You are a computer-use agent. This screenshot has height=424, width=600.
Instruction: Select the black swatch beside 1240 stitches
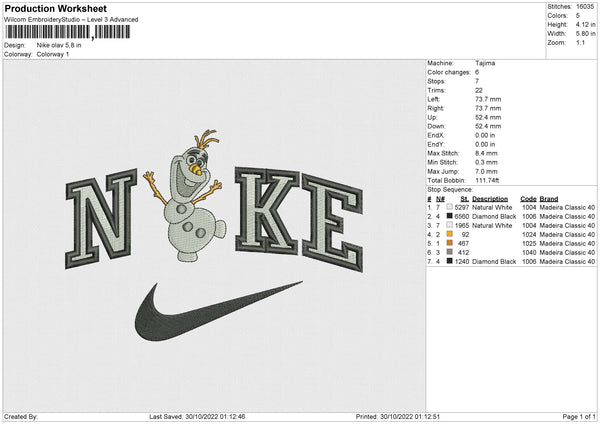pos(450,261)
